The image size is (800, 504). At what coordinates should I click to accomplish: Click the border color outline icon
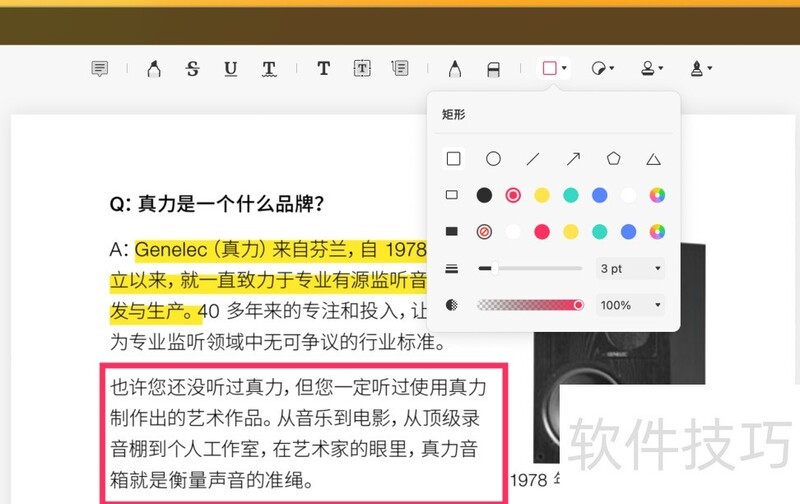pos(452,195)
